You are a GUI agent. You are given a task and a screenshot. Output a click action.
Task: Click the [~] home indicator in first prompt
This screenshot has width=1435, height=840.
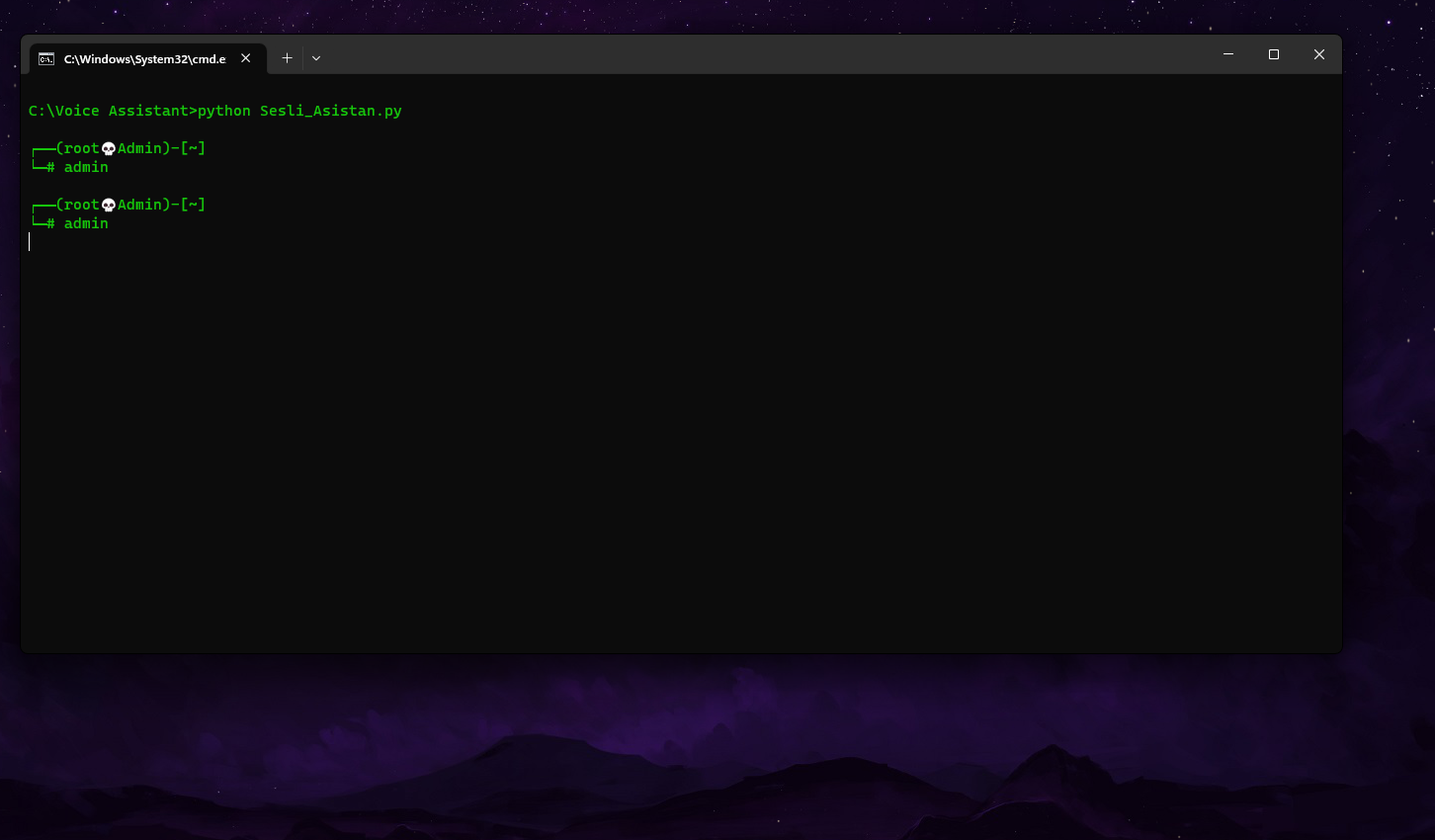coord(194,147)
